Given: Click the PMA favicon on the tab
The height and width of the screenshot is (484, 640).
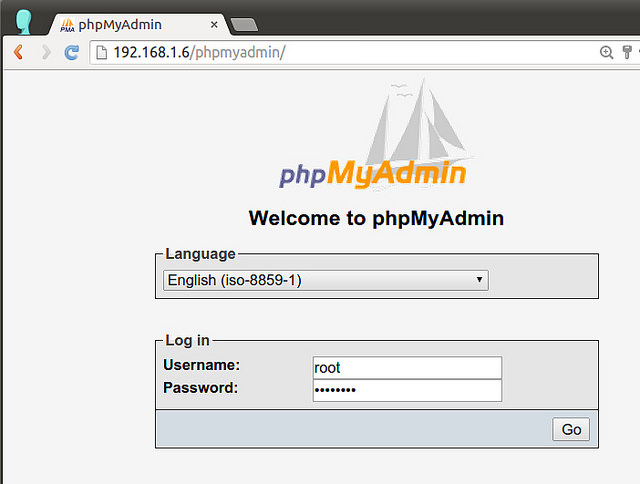Looking at the screenshot, I should point(67,24).
